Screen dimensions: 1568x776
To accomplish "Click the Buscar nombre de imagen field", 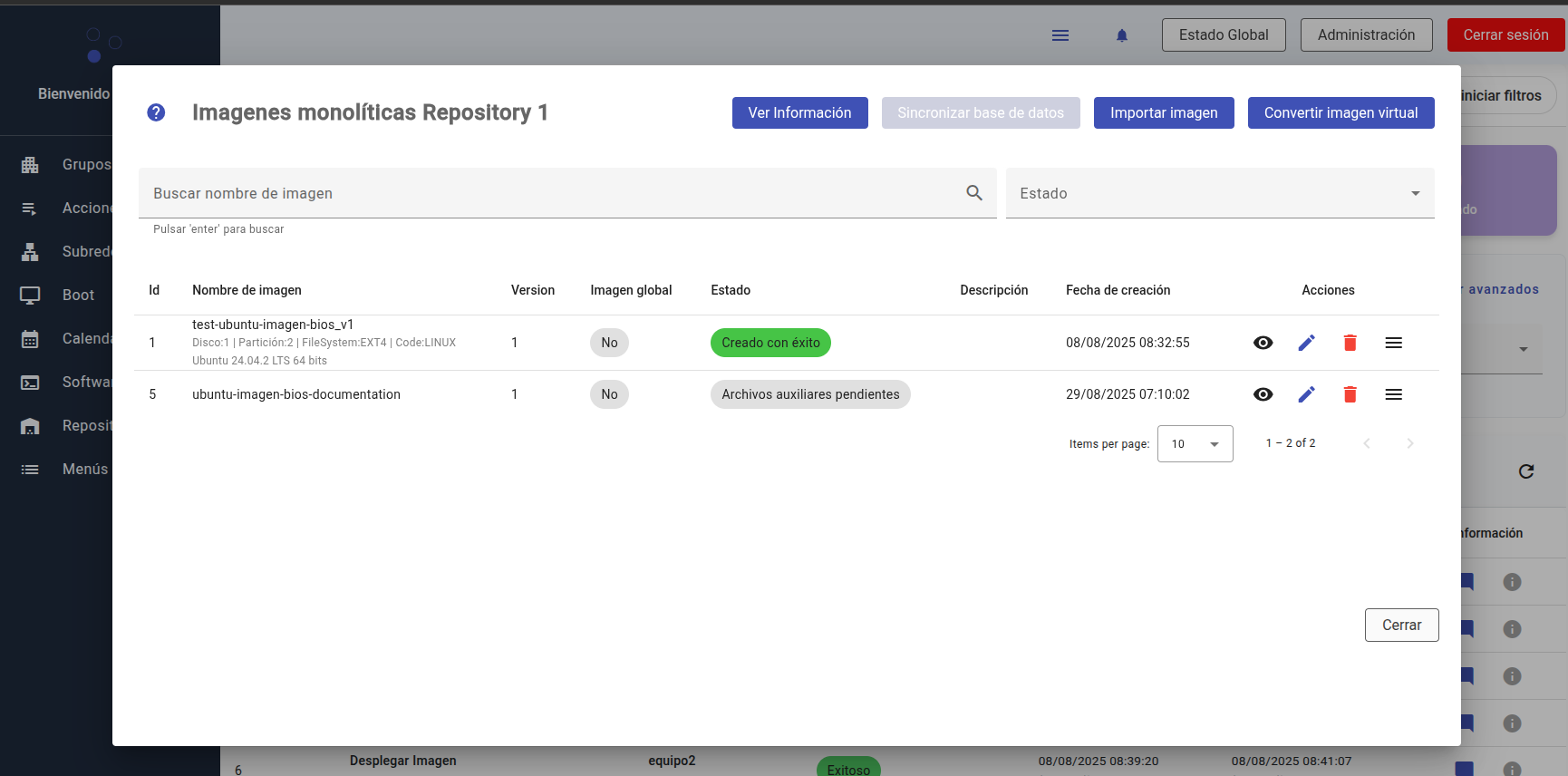I will (553, 193).
